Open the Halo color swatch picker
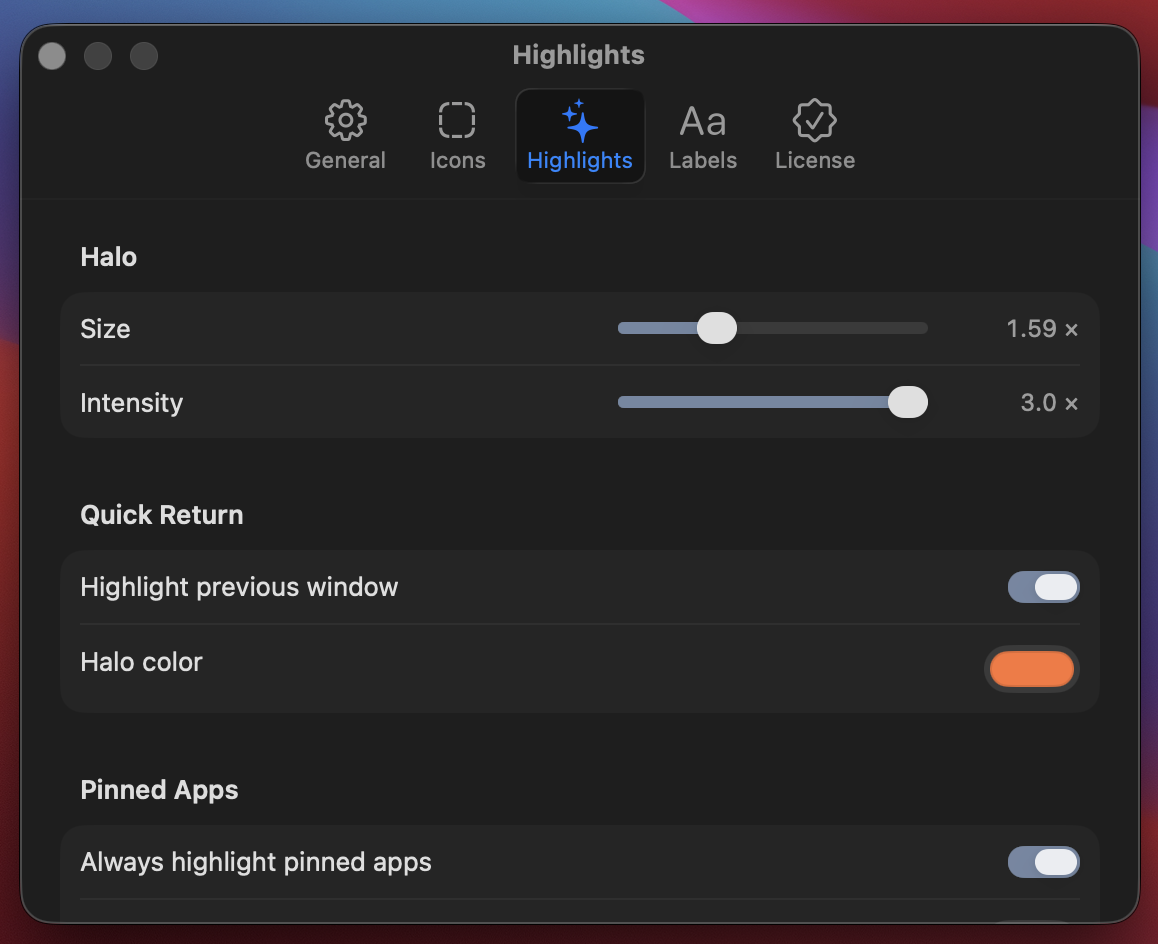1158x944 pixels. click(x=1032, y=668)
